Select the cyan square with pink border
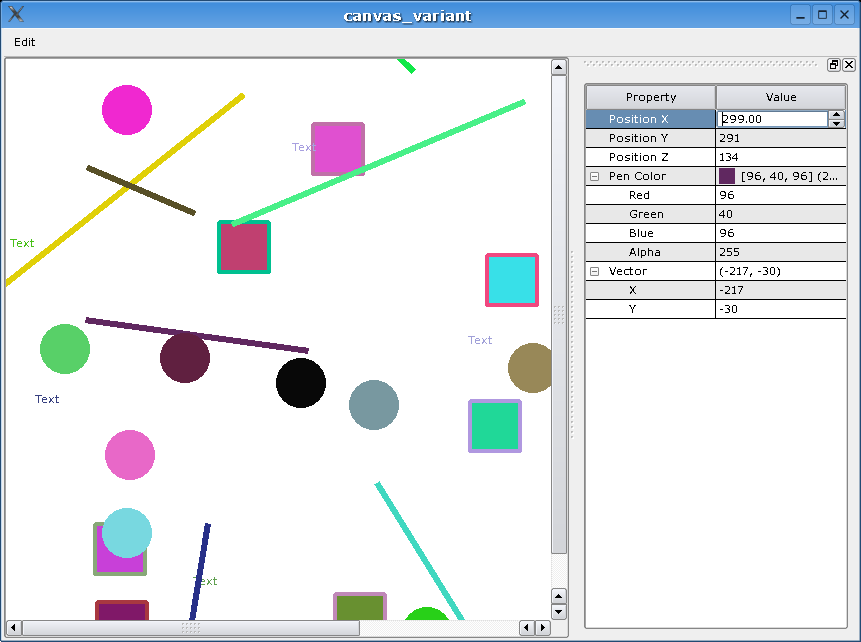The height and width of the screenshot is (642, 861). (512, 280)
